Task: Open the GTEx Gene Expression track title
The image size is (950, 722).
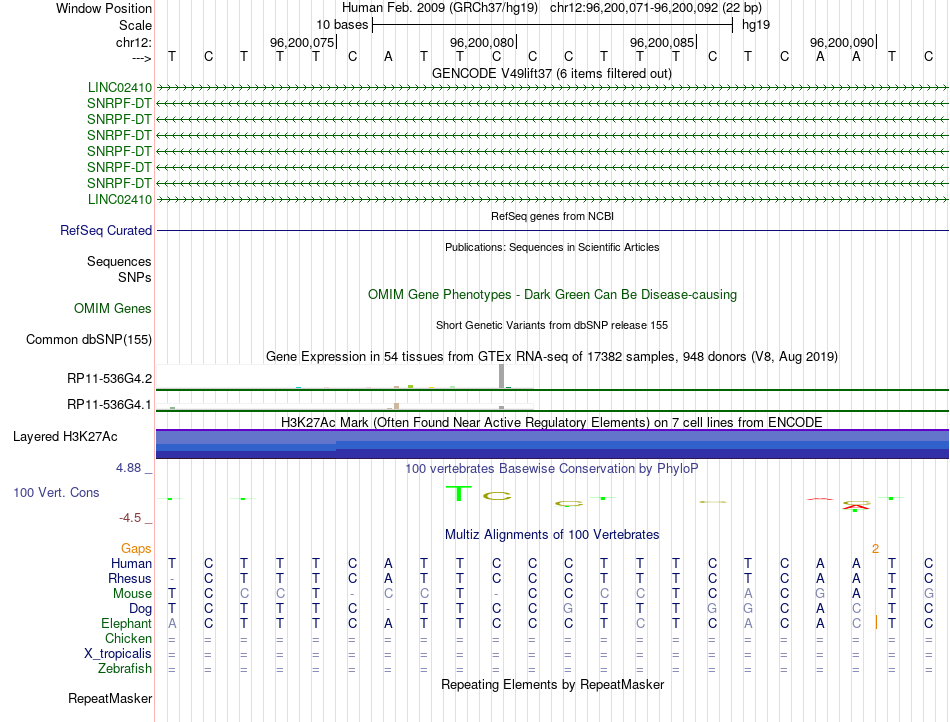Action: pyautogui.click(x=552, y=356)
